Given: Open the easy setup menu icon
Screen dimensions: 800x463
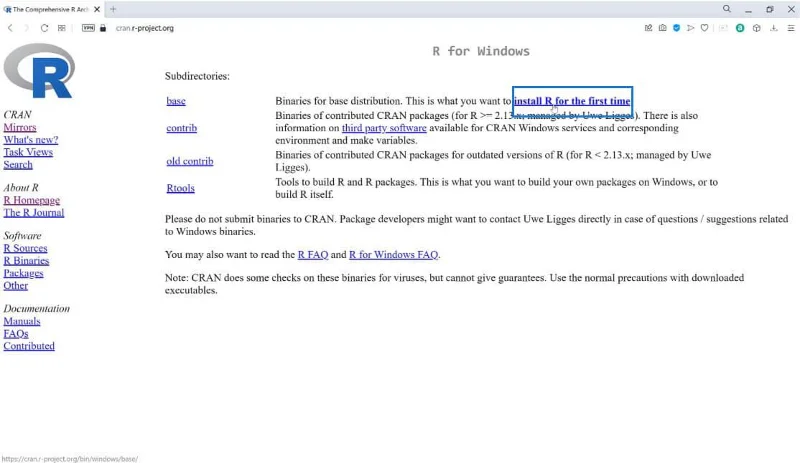Looking at the screenshot, I should point(791,28).
